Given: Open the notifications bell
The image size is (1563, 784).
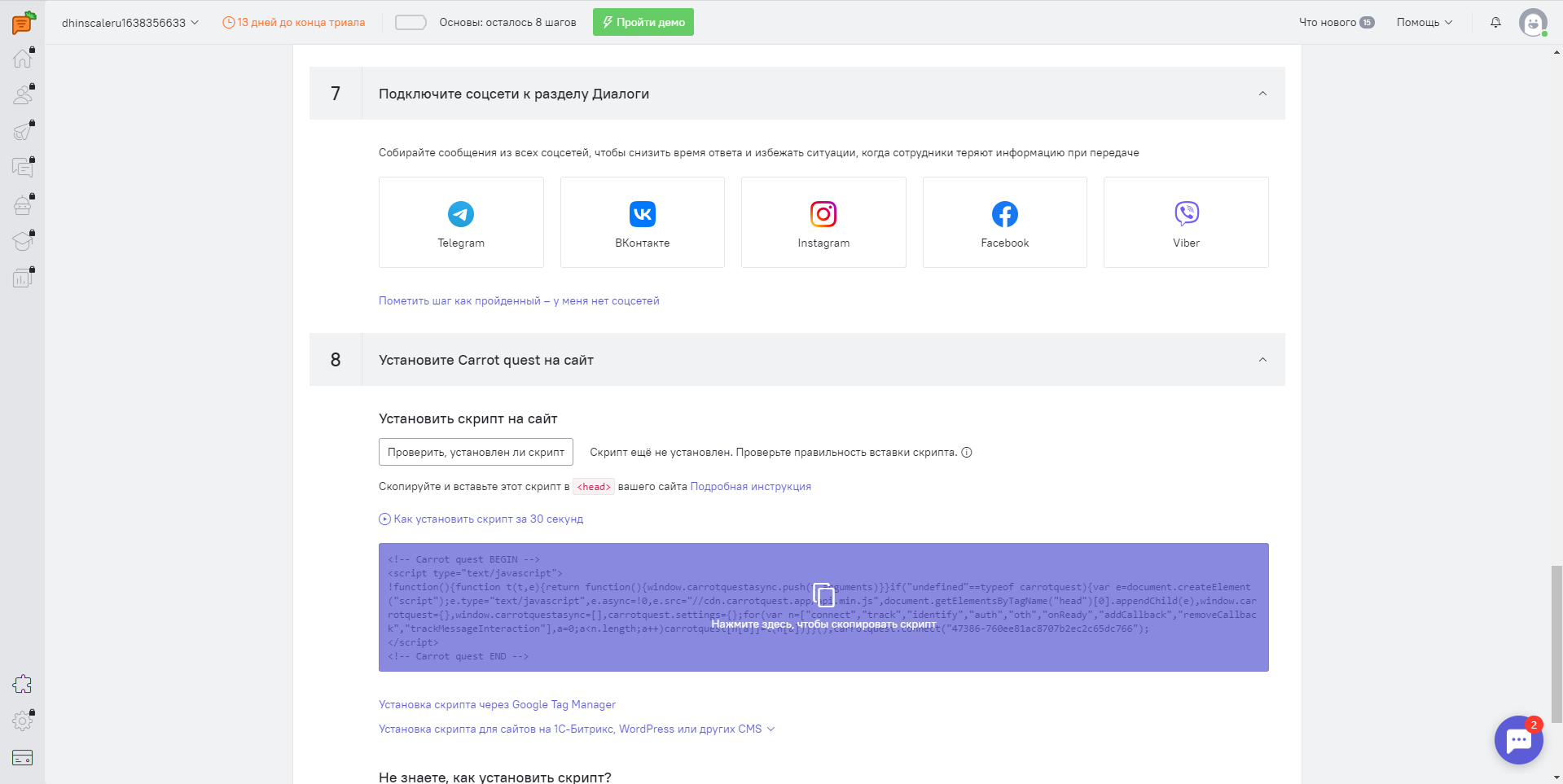Looking at the screenshot, I should [1495, 22].
